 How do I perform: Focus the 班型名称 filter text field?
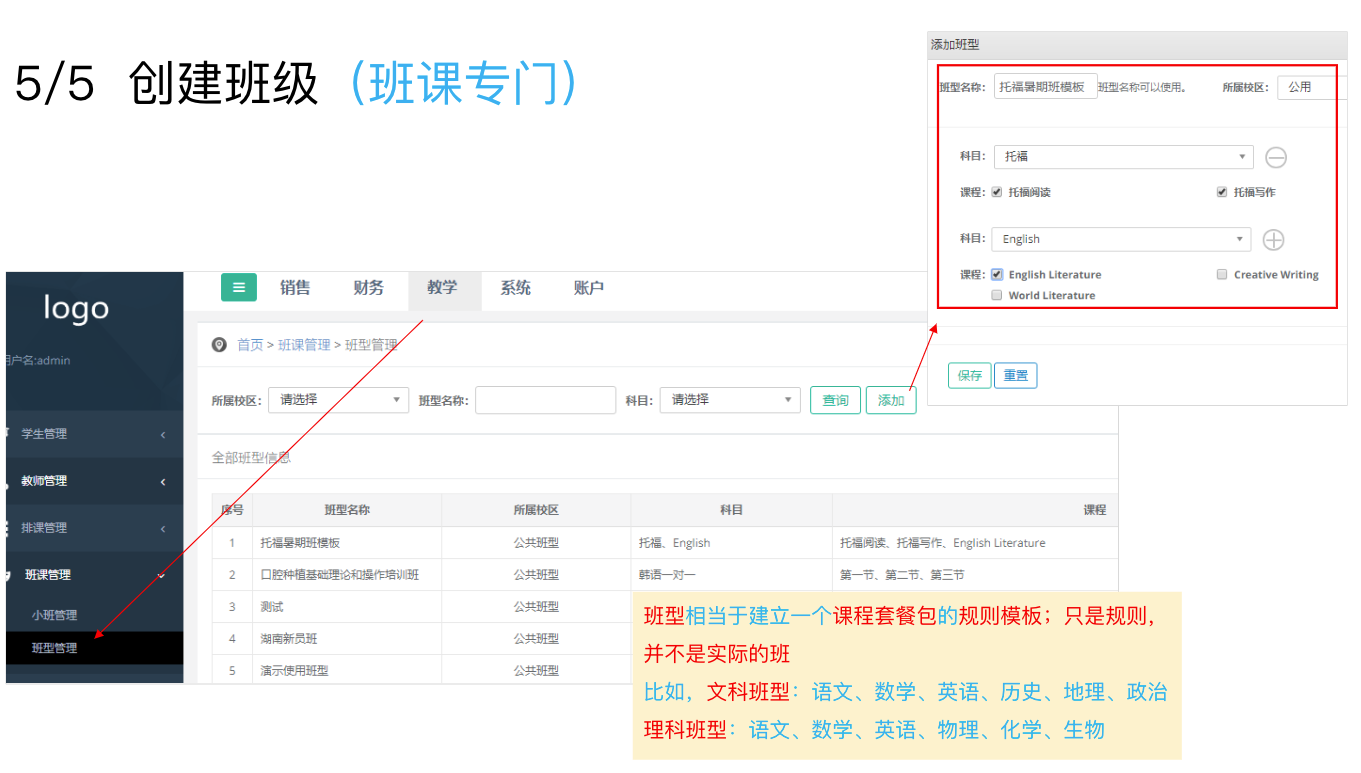pos(545,400)
